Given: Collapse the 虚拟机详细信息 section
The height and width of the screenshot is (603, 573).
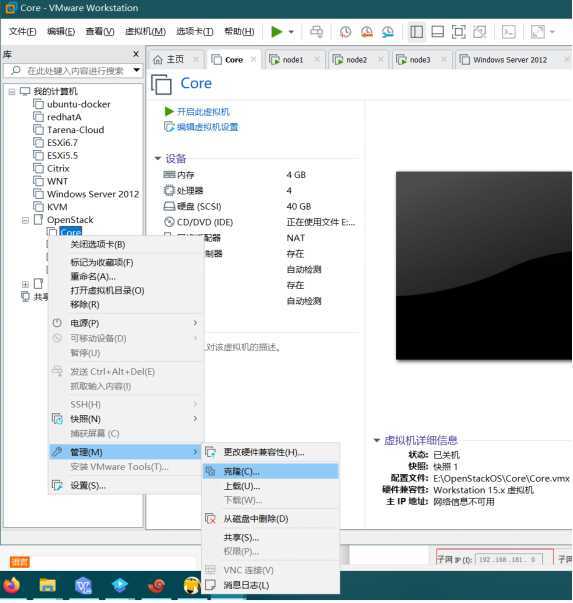Looking at the screenshot, I should pos(377,440).
